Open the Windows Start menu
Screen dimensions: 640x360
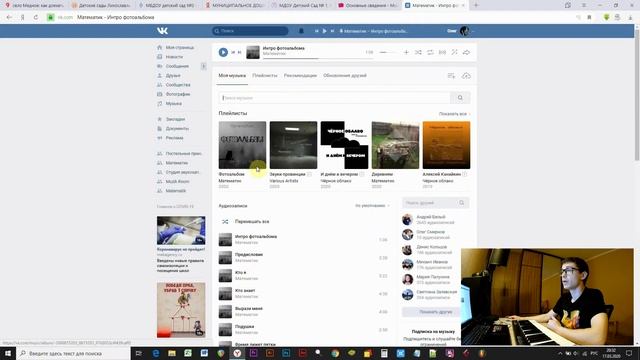(x=8, y=353)
